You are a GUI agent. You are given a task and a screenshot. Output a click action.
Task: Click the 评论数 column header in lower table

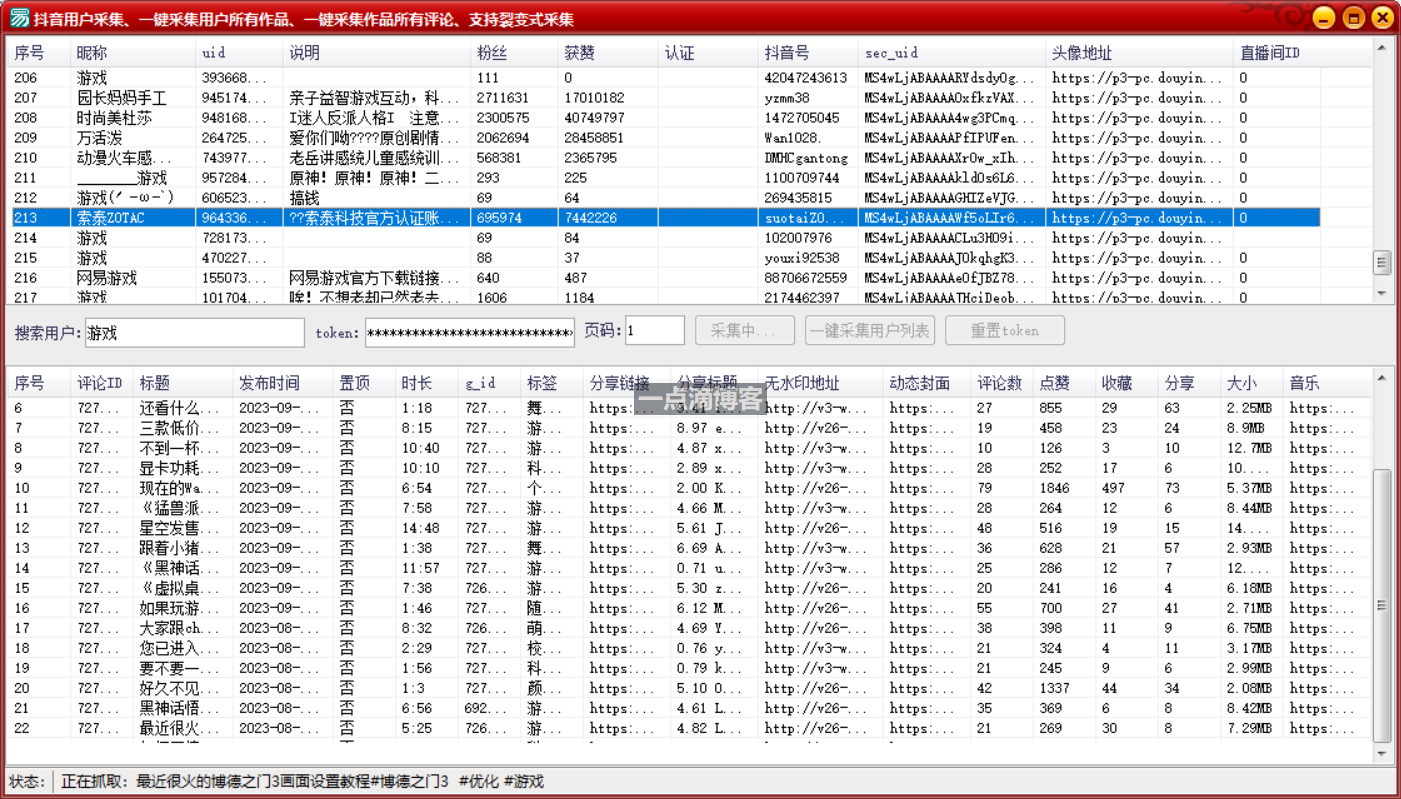click(x=1002, y=383)
